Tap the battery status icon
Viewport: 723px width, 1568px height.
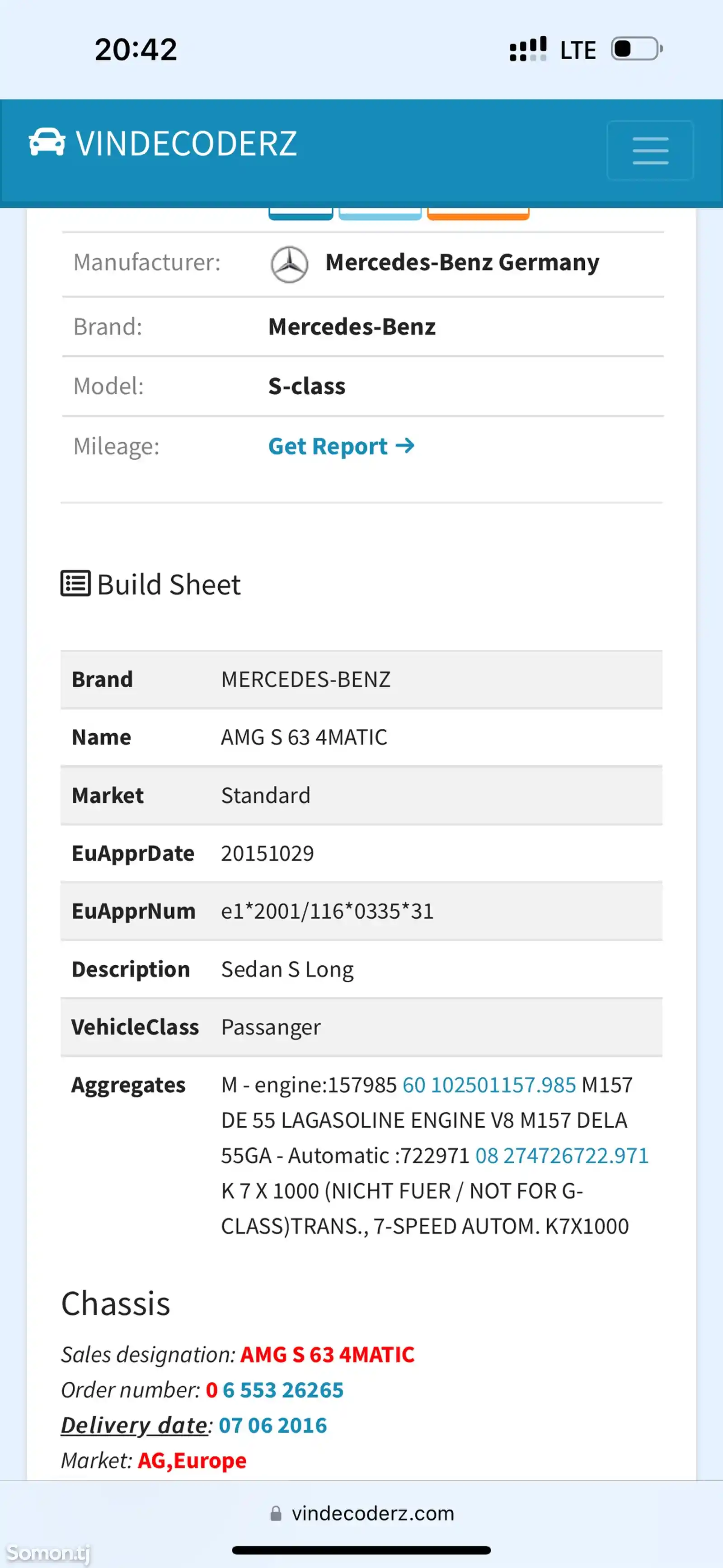tap(637, 49)
